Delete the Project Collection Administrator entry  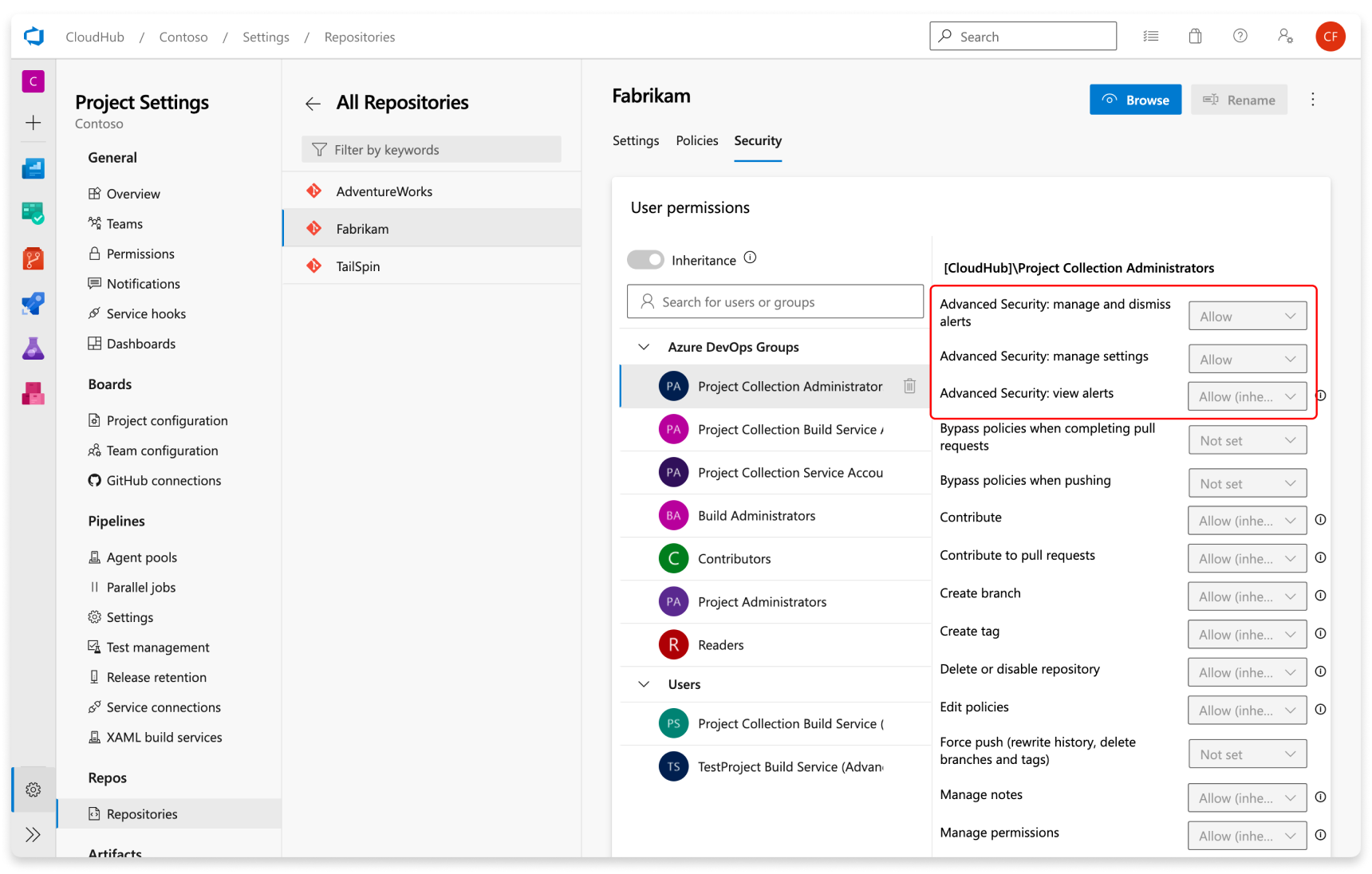point(909,386)
